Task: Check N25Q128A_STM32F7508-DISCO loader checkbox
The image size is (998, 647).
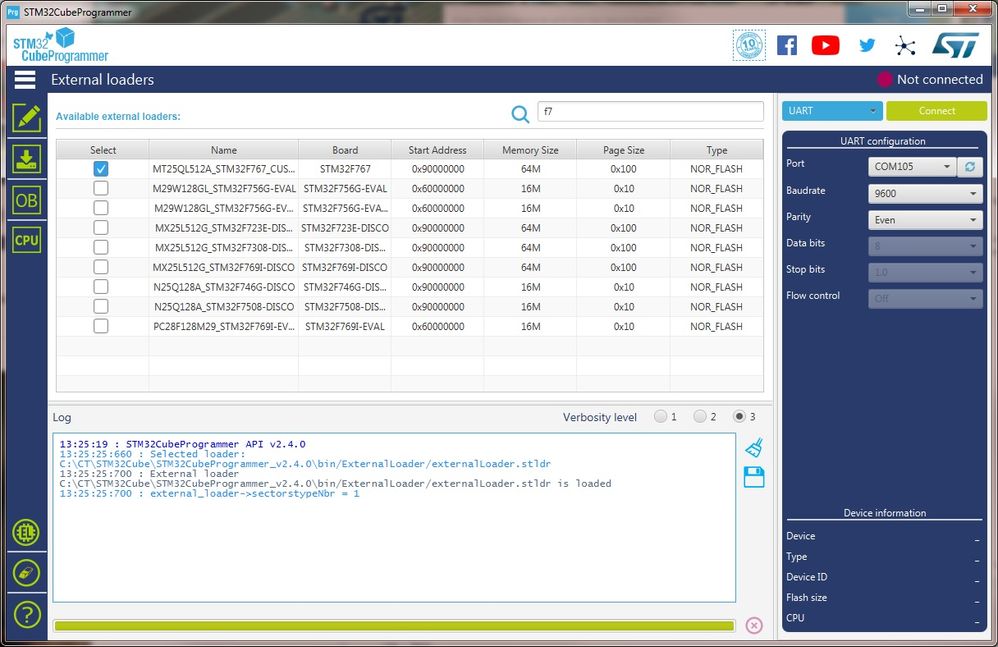Action: 101,307
